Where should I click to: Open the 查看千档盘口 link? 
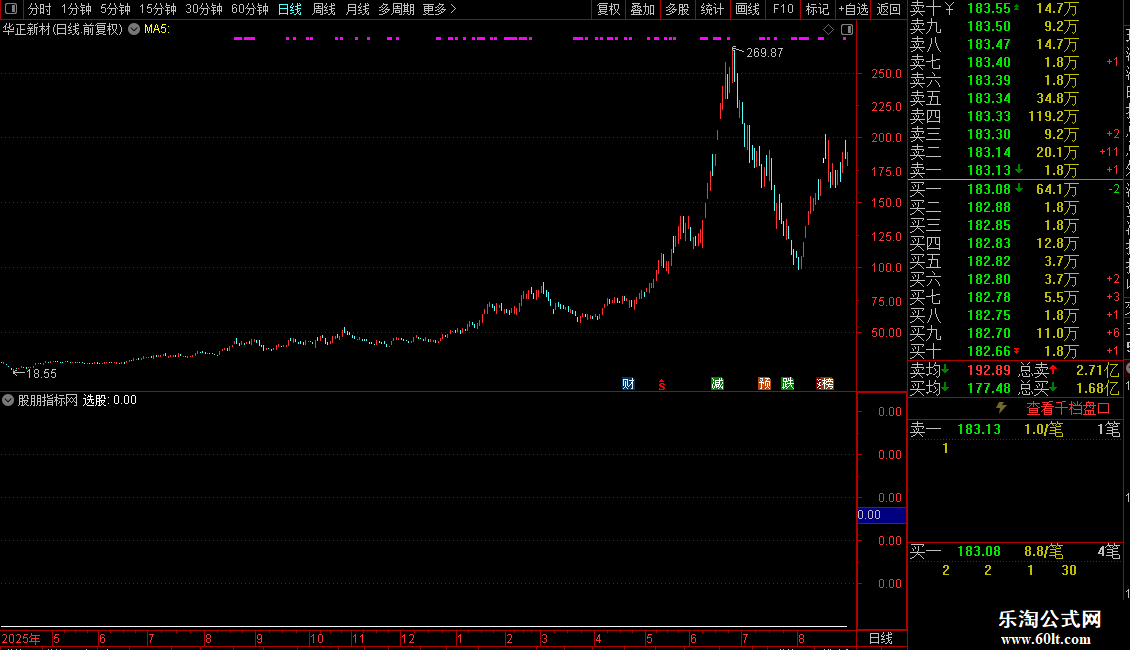pos(1068,409)
